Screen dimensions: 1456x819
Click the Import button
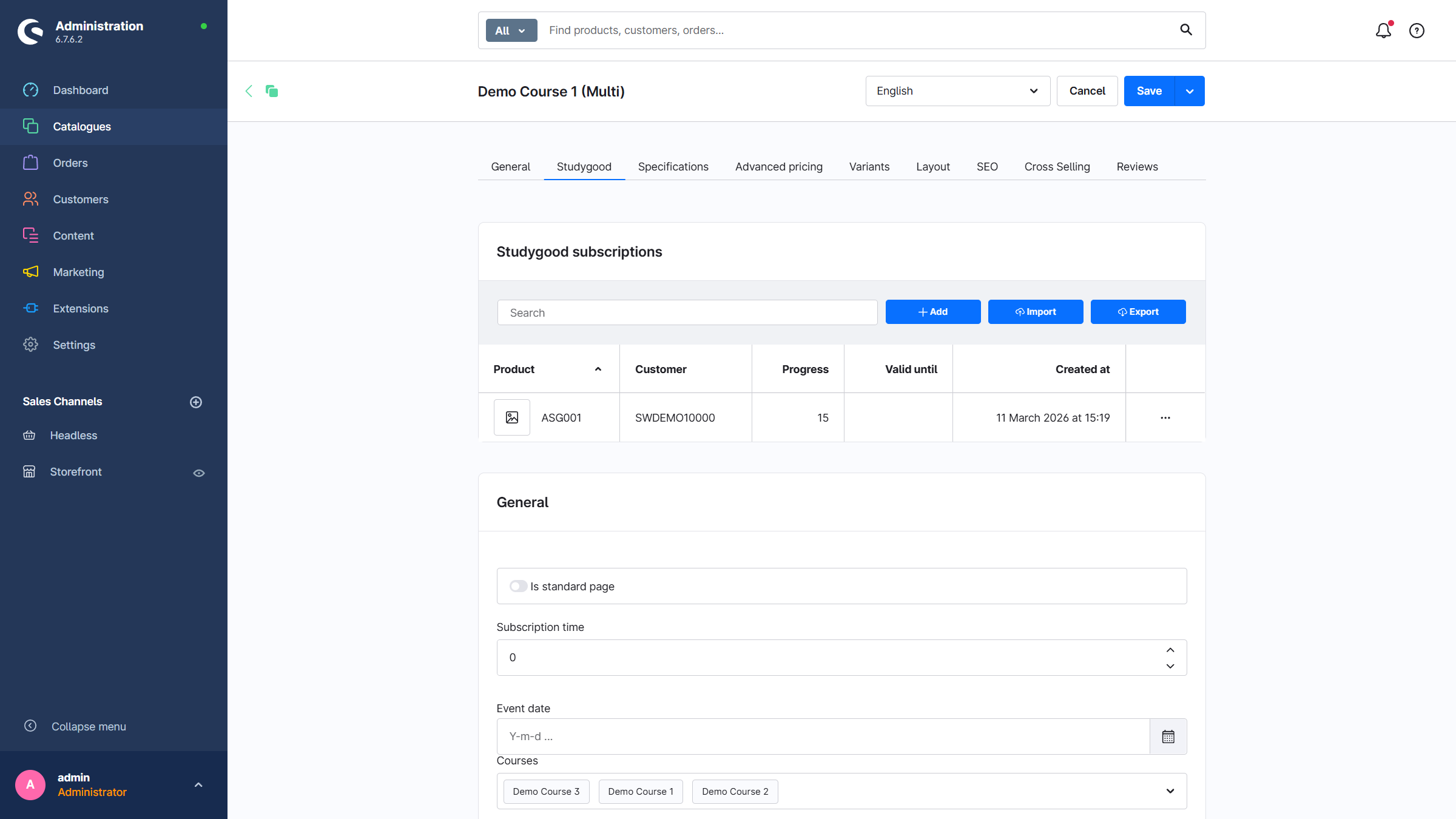click(1036, 312)
